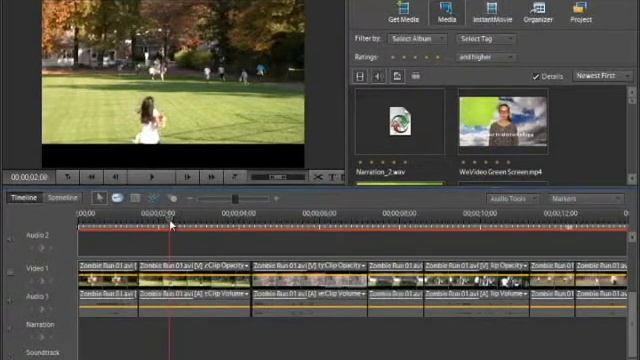Toggle the show still images filter
This screenshot has width=640, height=360.
[397, 76]
